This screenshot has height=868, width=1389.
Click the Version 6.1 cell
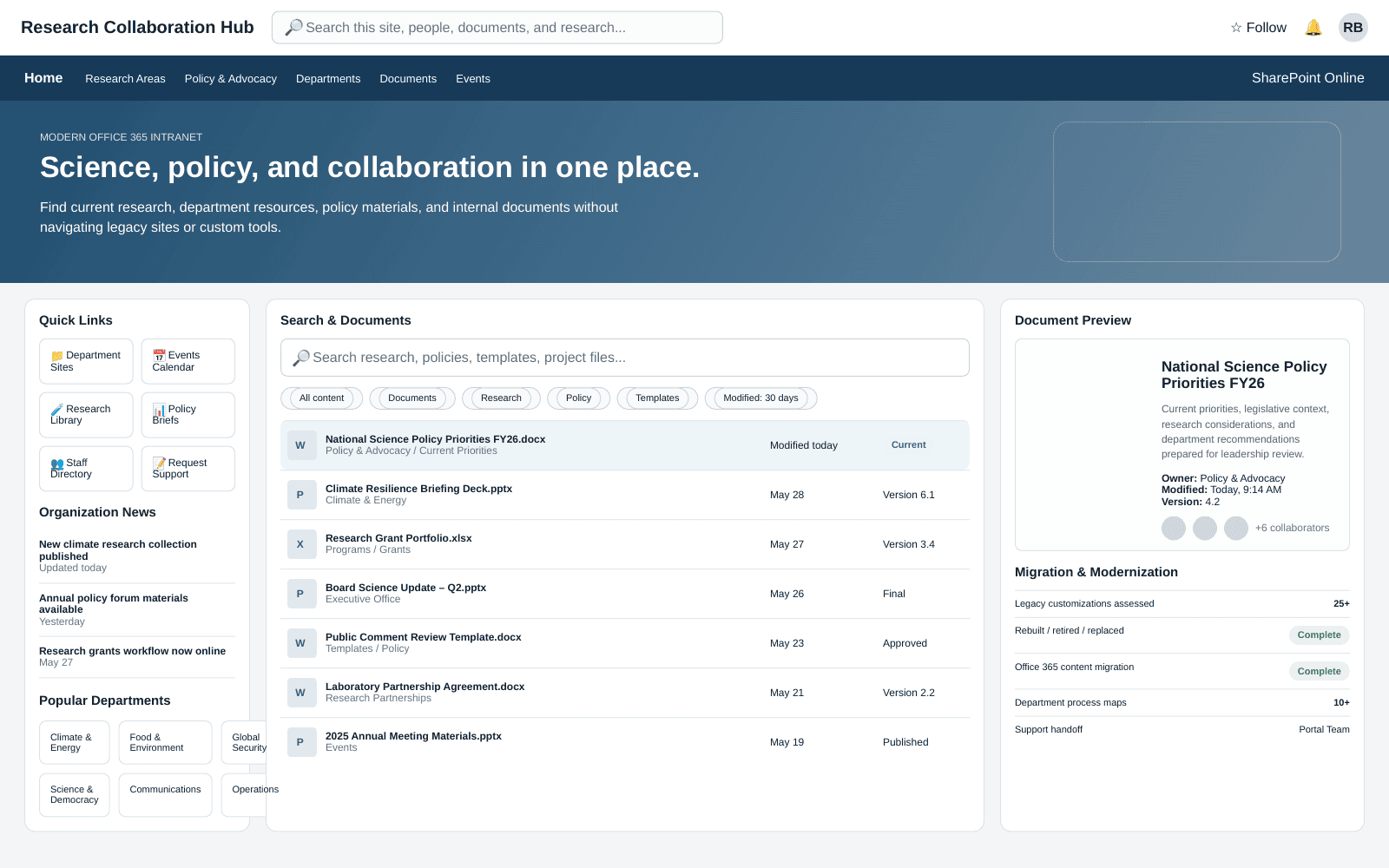point(909,495)
